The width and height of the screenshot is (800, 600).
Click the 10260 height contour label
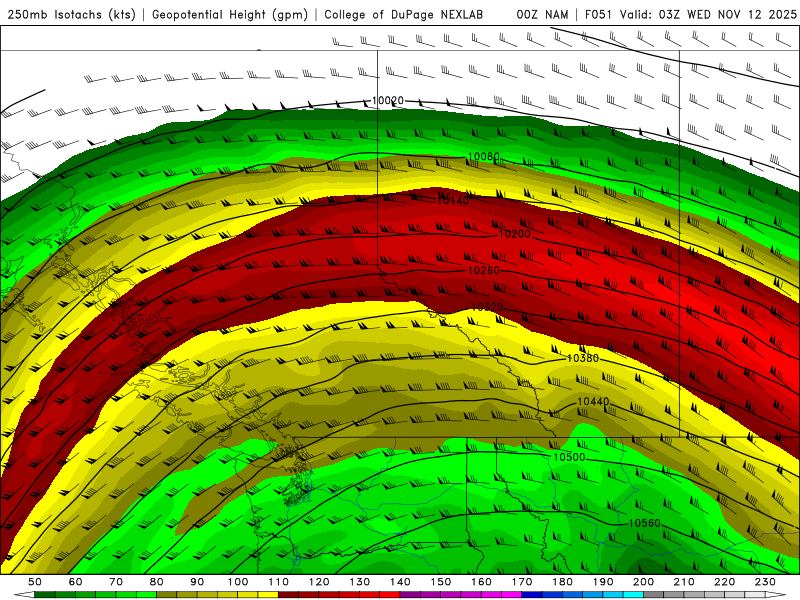click(484, 270)
